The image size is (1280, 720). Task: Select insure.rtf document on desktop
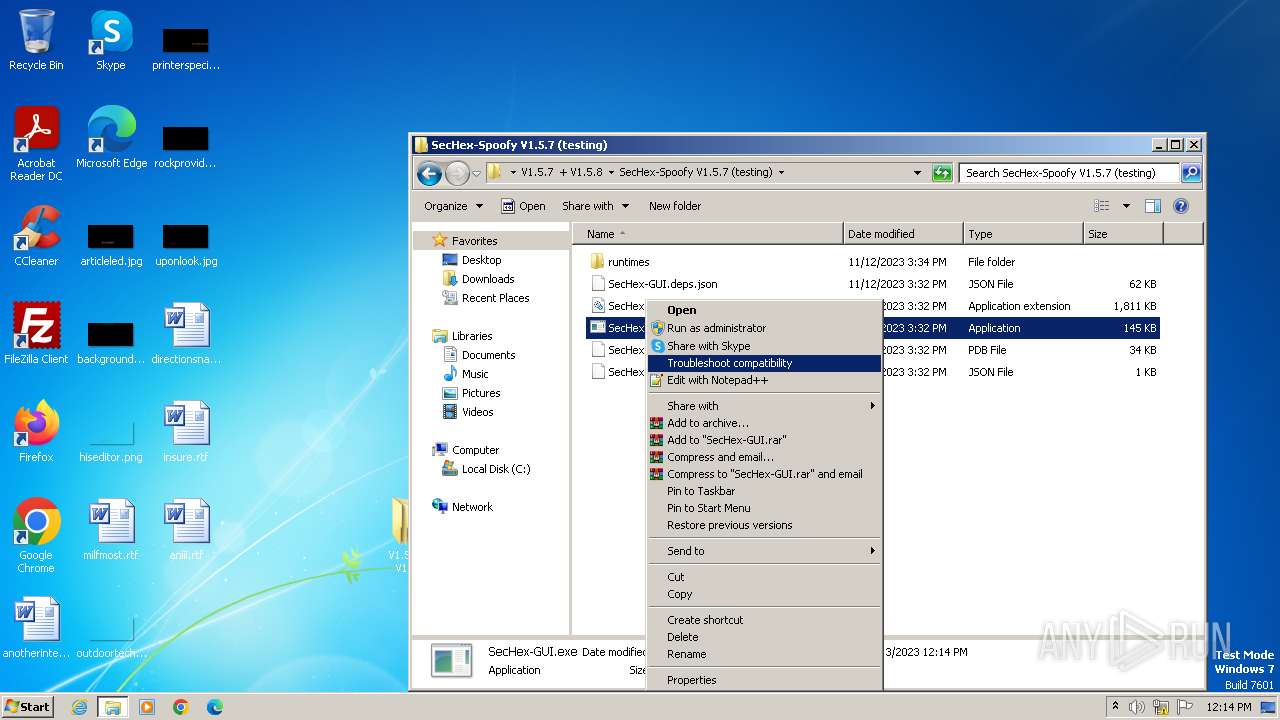[186, 432]
